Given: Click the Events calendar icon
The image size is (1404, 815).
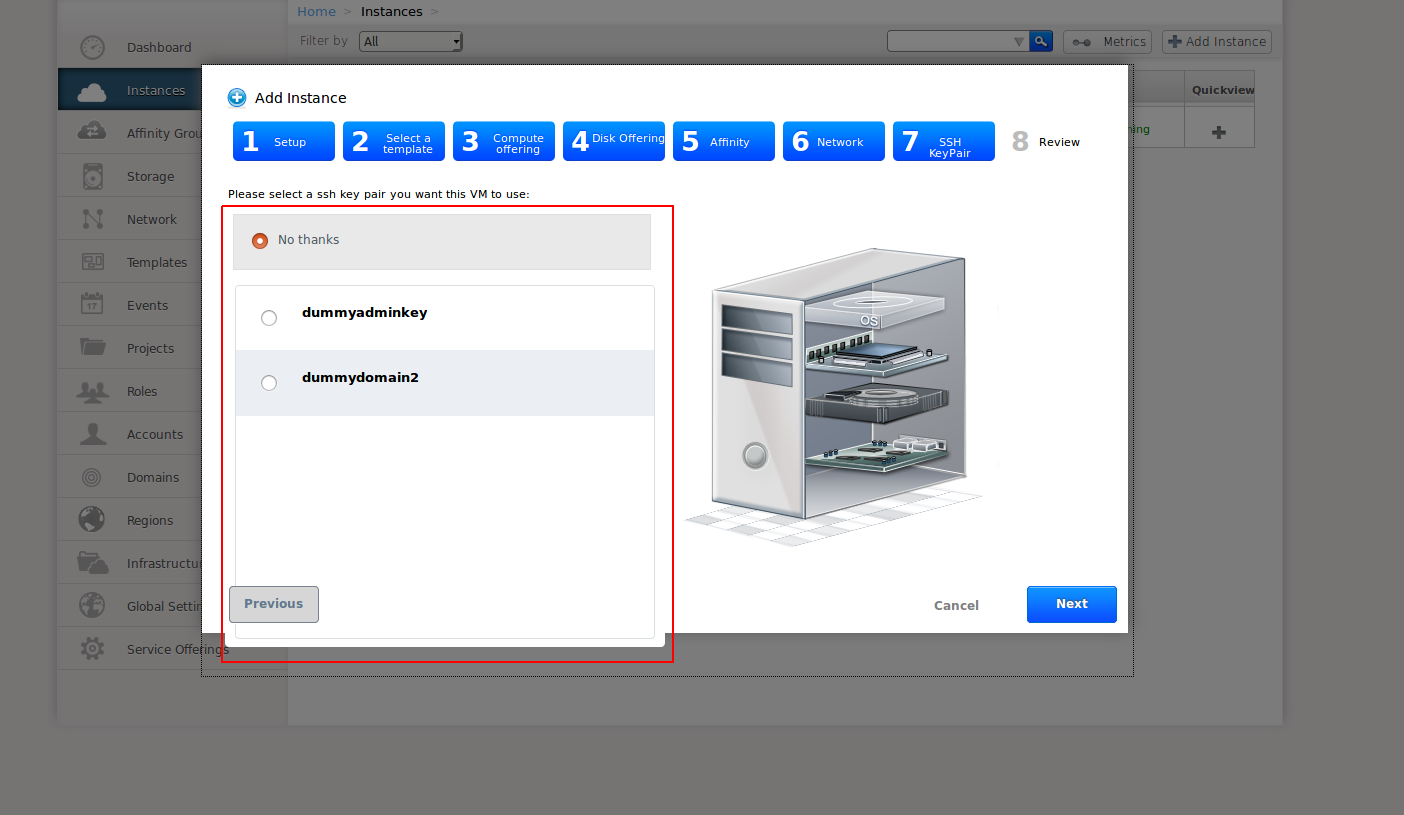Looking at the screenshot, I should (x=92, y=305).
